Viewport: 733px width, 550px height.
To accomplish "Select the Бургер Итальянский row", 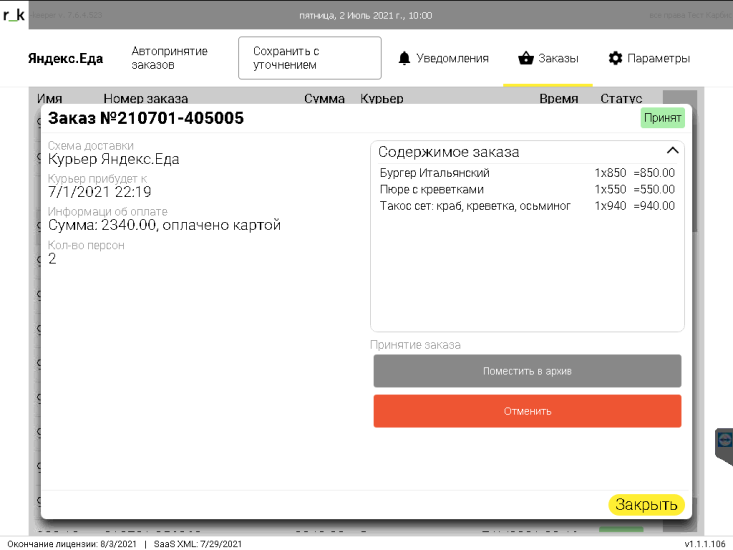I will click(x=527, y=173).
